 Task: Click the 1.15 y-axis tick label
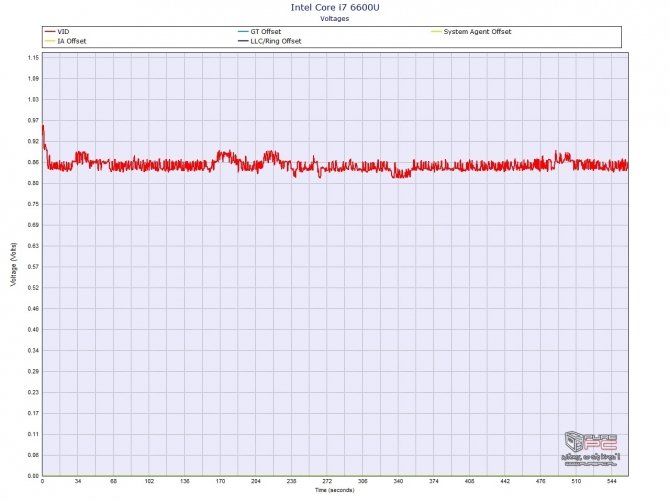click(x=33, y=58)
